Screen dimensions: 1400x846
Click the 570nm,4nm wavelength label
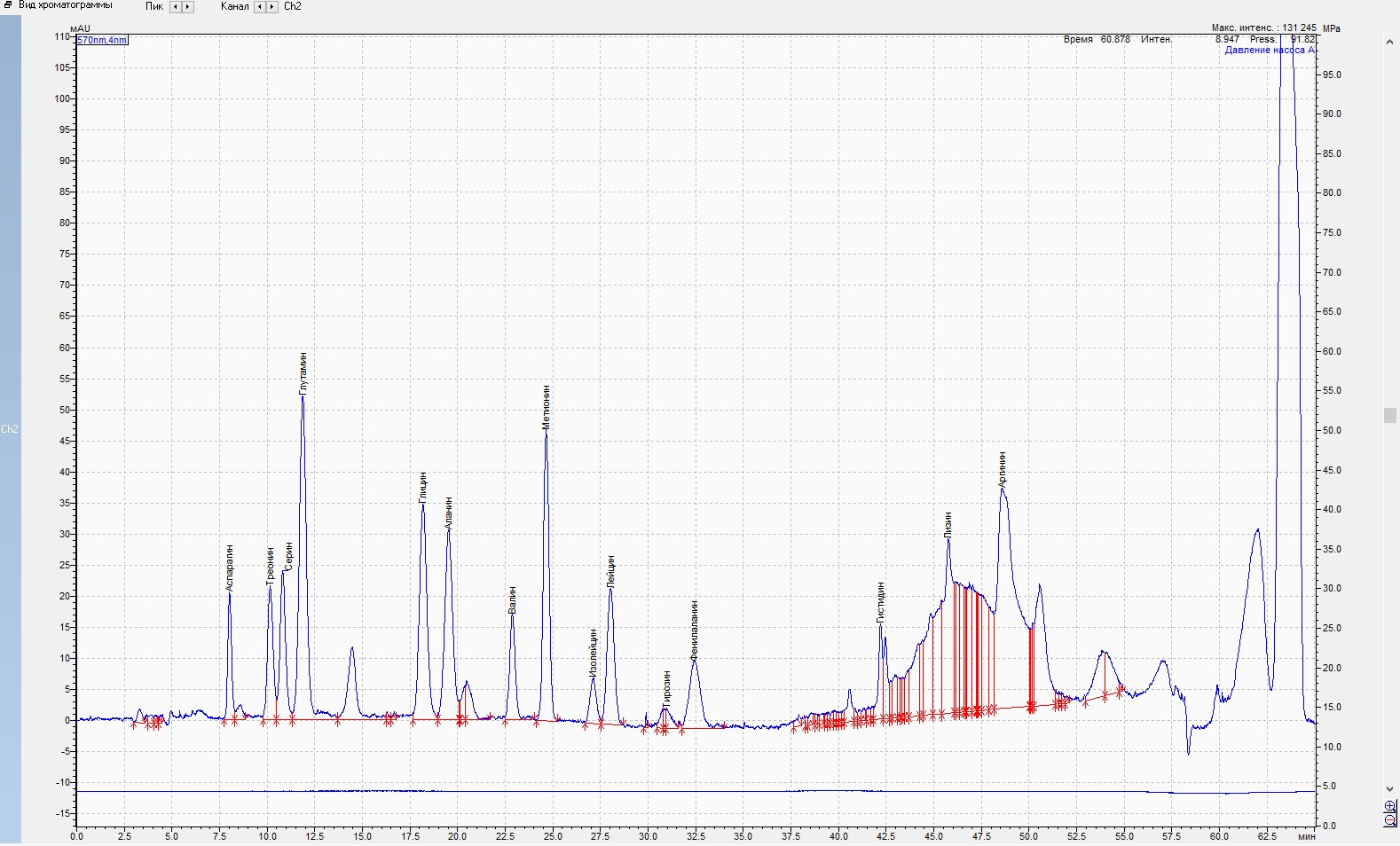tap(102, 40)
